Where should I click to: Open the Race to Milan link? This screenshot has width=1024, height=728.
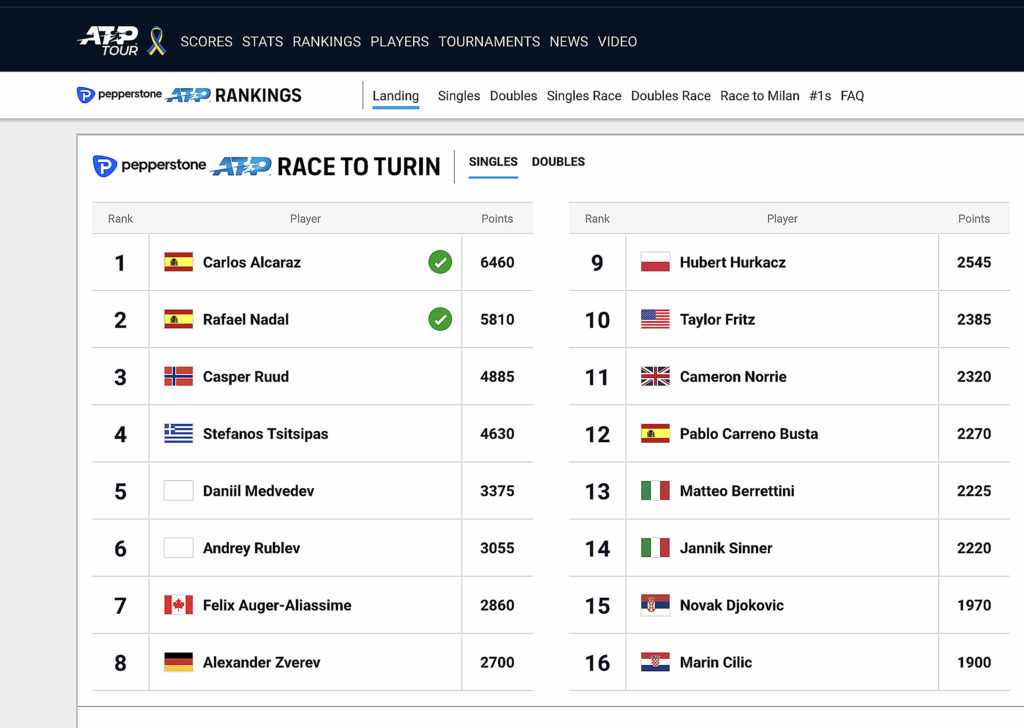(x=760, y=96)
